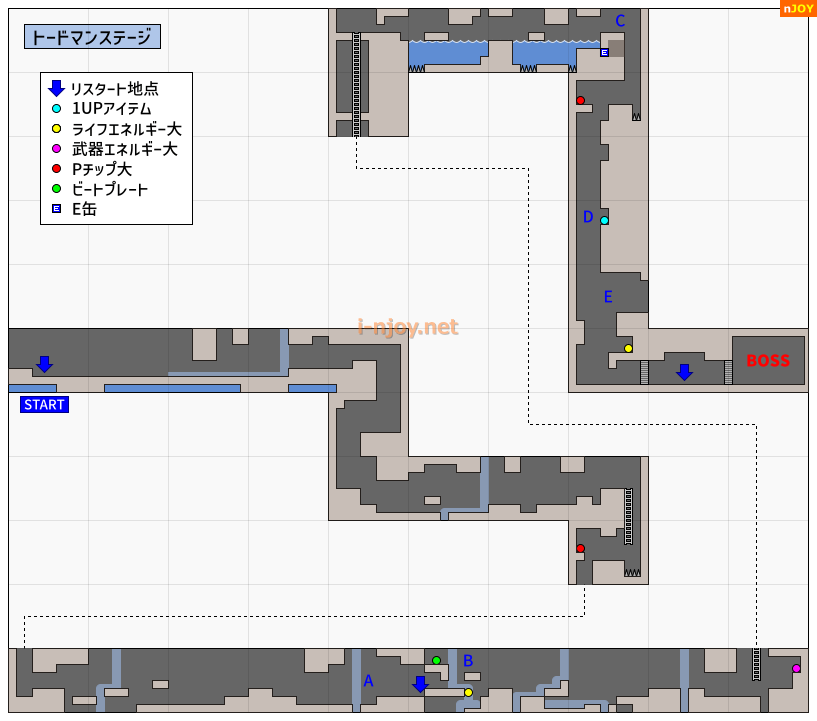This screenshot has height=721, width=817.
Task: Click the yellow life energy dot below E
Action: pyautogui.click(x=628, y=349)
